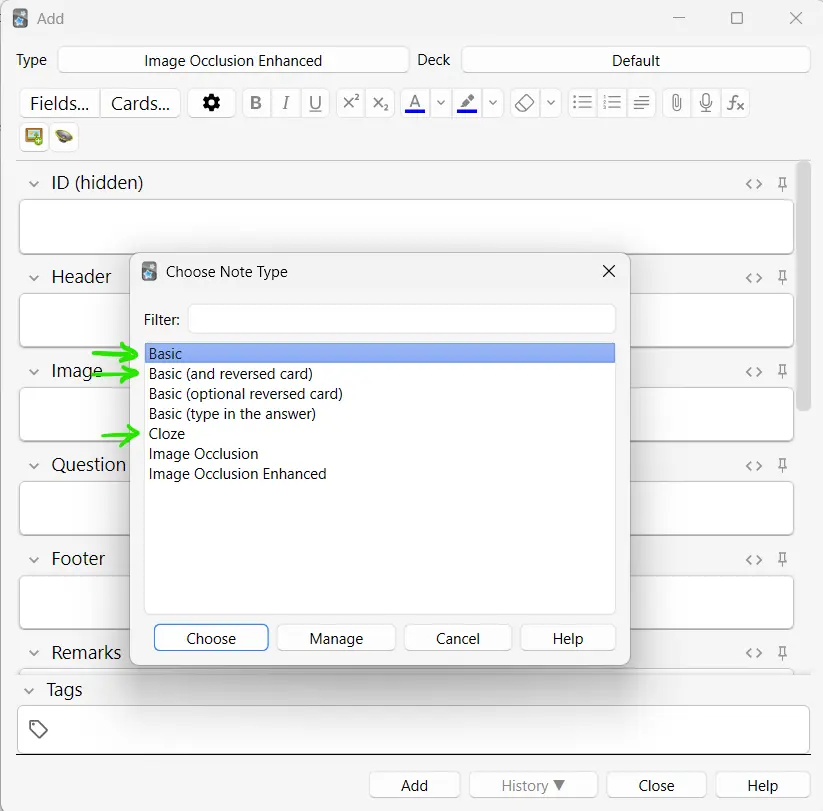
Task: Toggle HTML editor for ID (hidden) field
Action: 754,184
